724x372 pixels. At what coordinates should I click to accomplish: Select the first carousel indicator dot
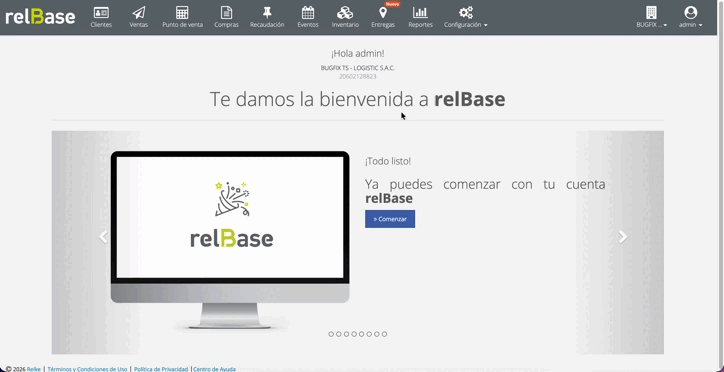click(x=331, y=334)
